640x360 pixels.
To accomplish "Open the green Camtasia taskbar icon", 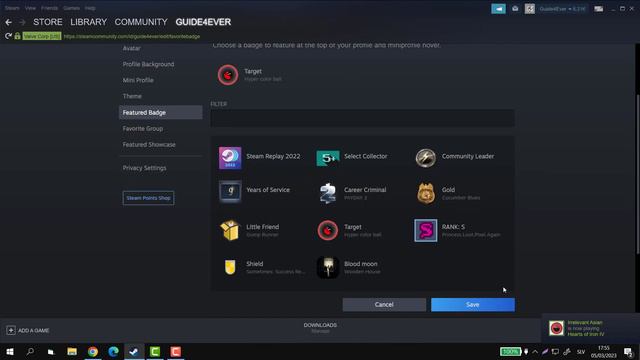I will [x=155, y=351].
